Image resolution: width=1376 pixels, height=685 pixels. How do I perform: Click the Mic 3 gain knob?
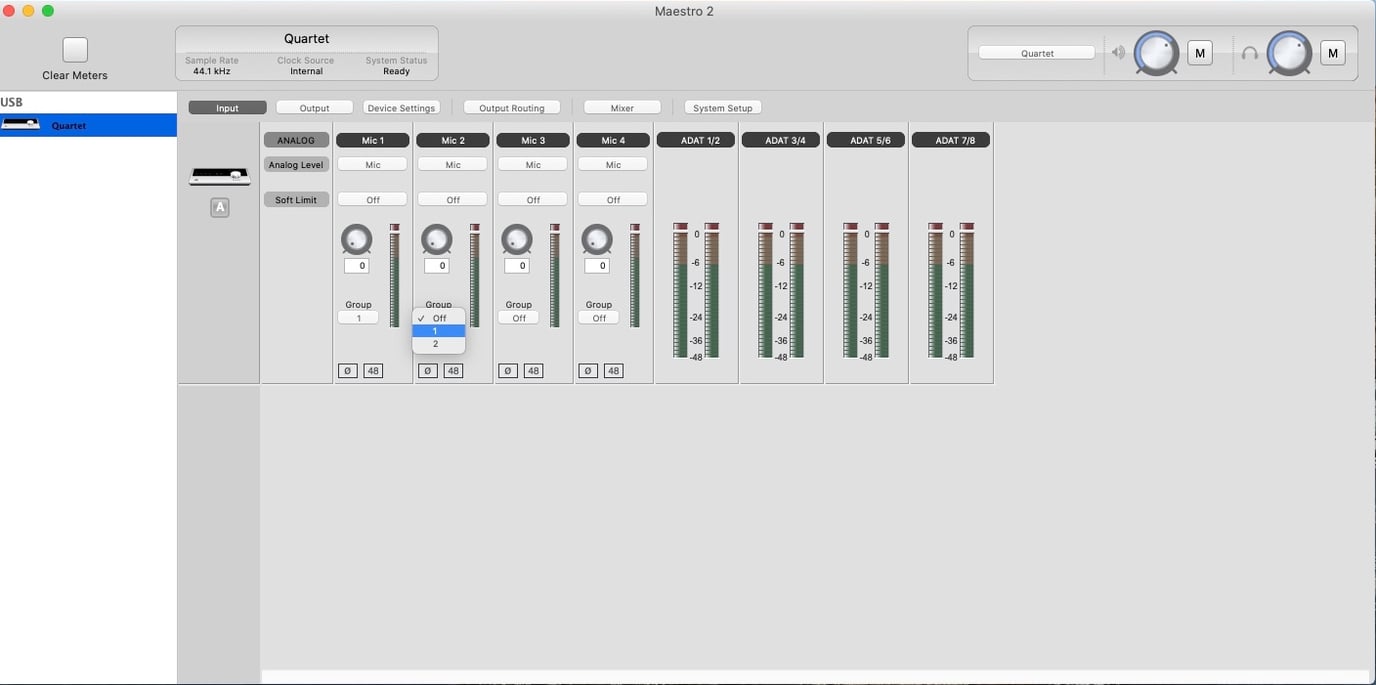coord(516,239)
